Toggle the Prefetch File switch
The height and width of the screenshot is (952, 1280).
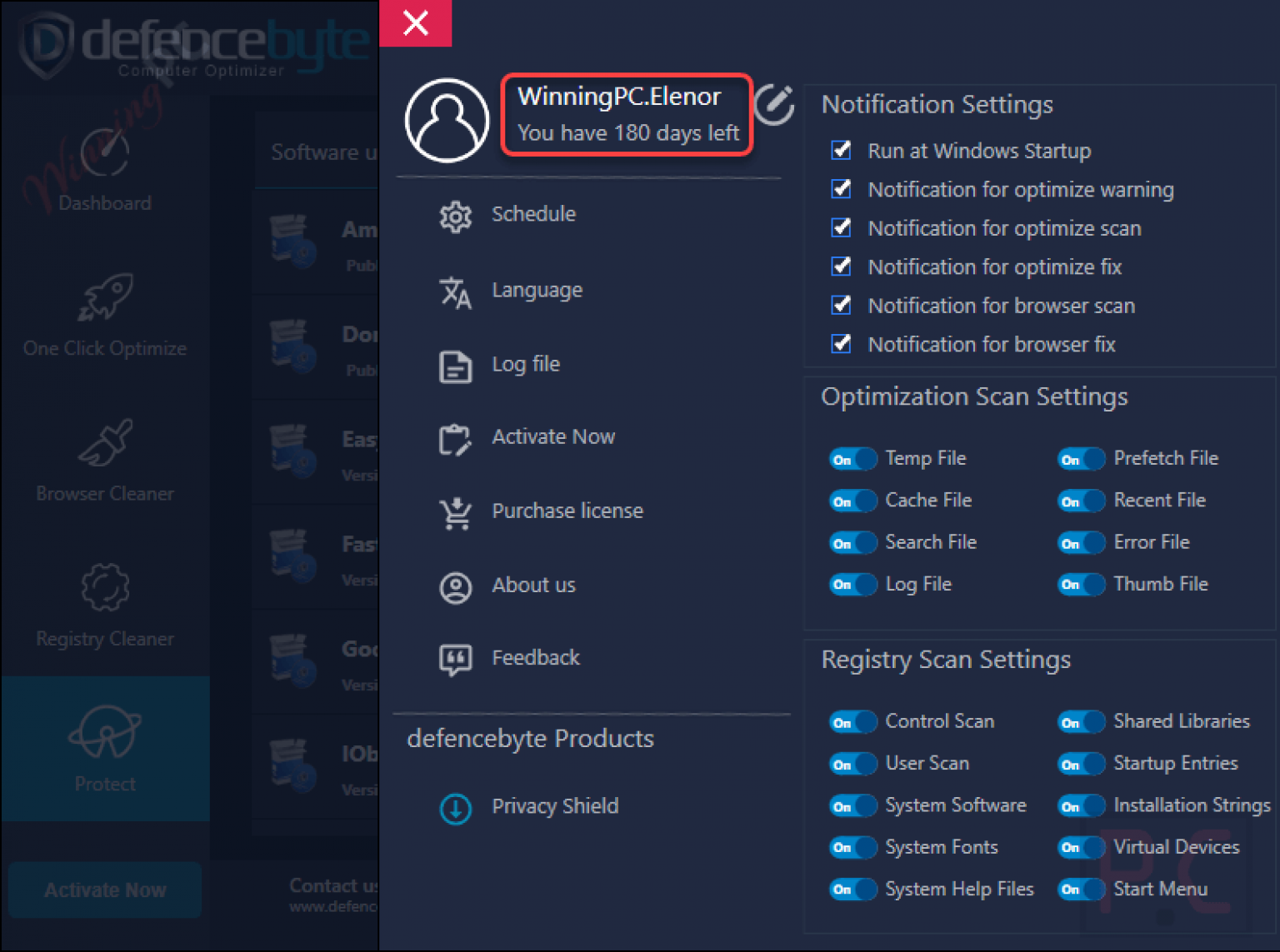pos(1081,459)
